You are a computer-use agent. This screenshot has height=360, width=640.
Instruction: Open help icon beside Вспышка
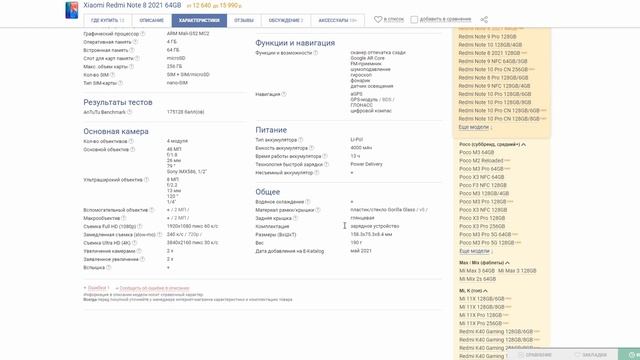108,267
